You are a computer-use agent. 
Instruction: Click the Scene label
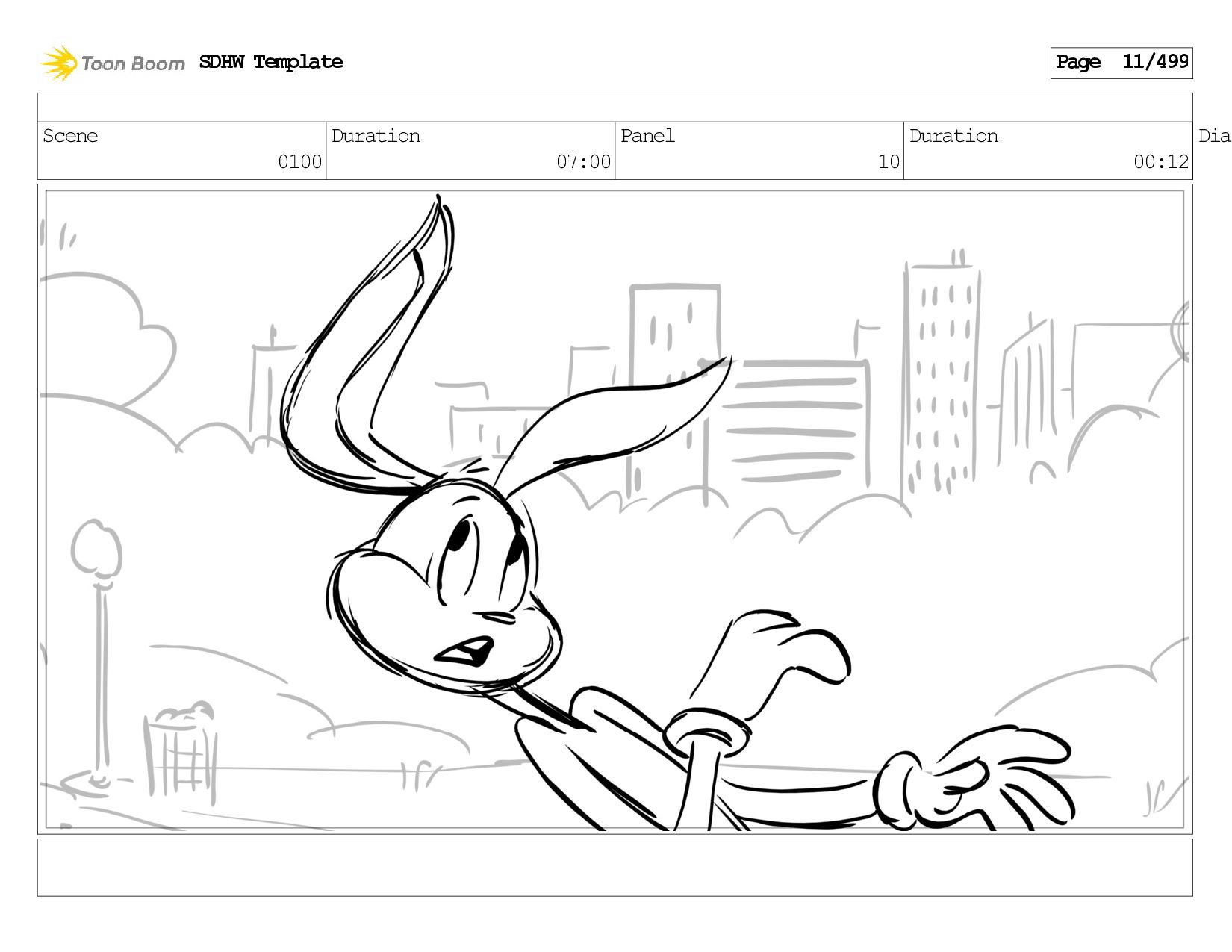(70, 136)
